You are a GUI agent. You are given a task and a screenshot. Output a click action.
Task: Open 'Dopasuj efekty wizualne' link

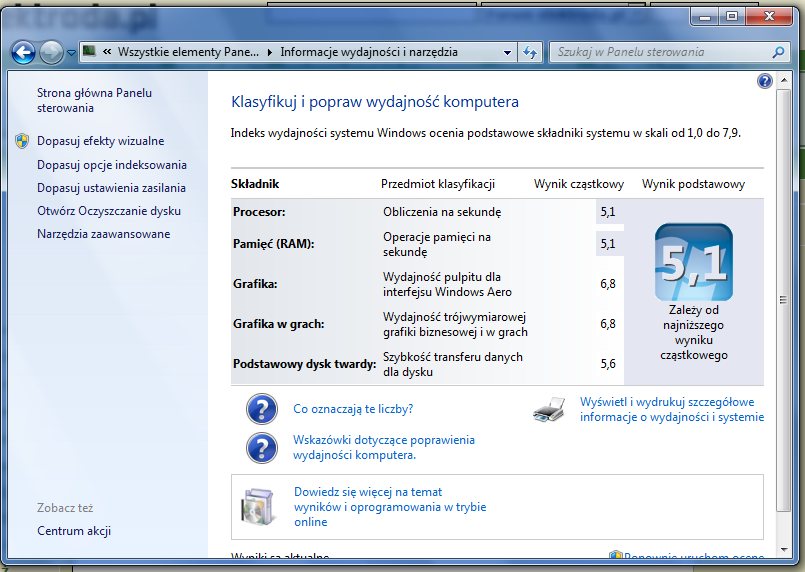[x=101, y=141]
